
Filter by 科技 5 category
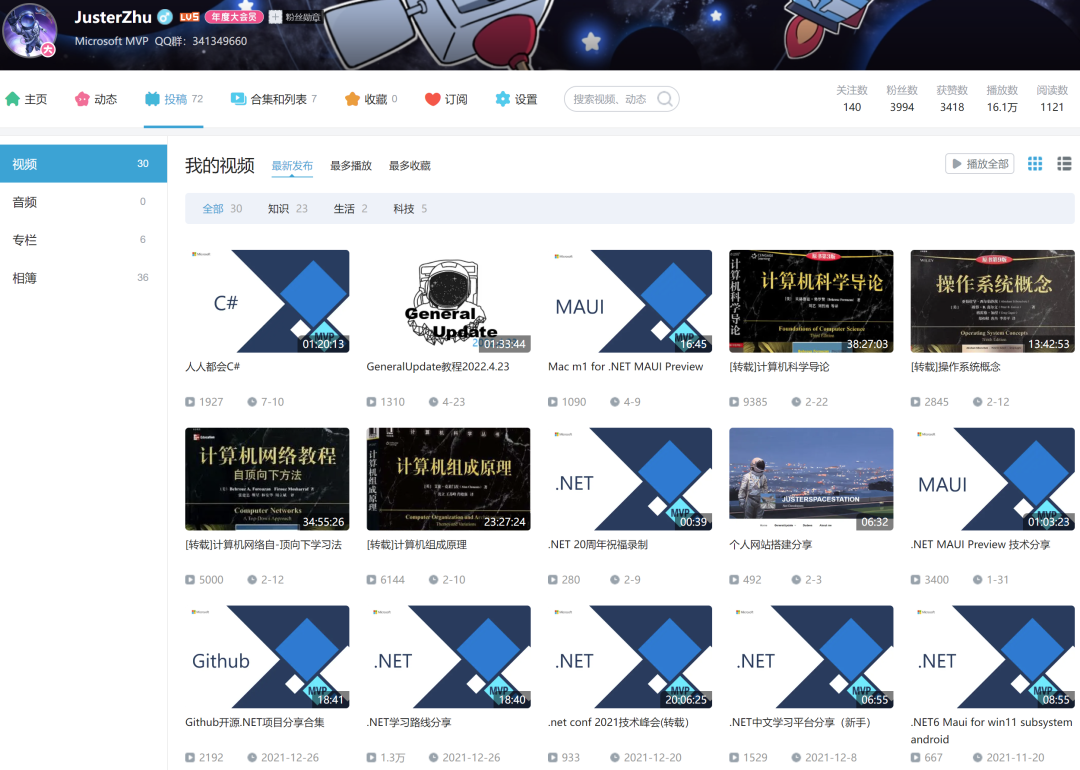point(410,209)
